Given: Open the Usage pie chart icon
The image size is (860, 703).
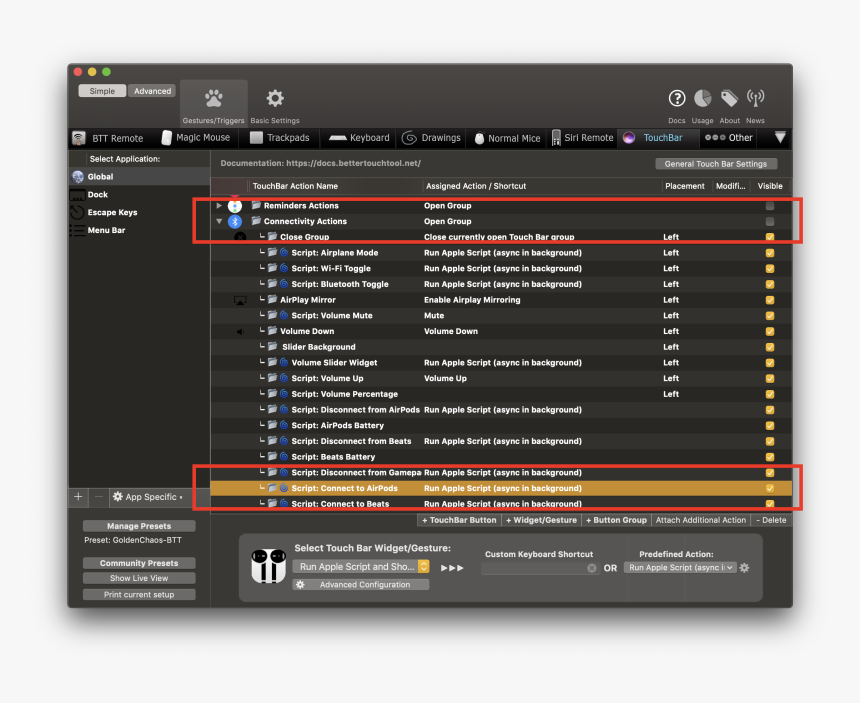Looking at the screenshot, I should tap(703, 99).
